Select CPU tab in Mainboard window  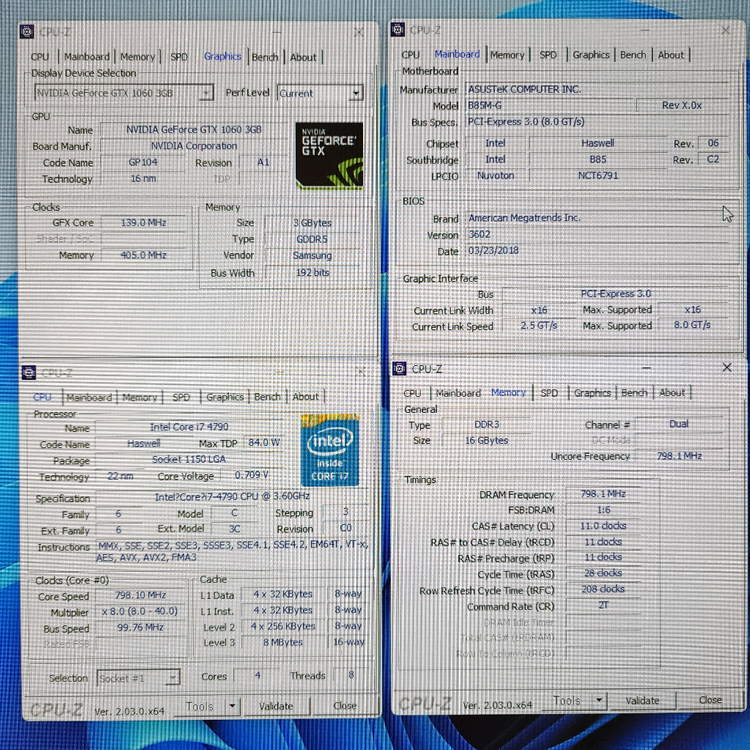[x=410, y=55]
